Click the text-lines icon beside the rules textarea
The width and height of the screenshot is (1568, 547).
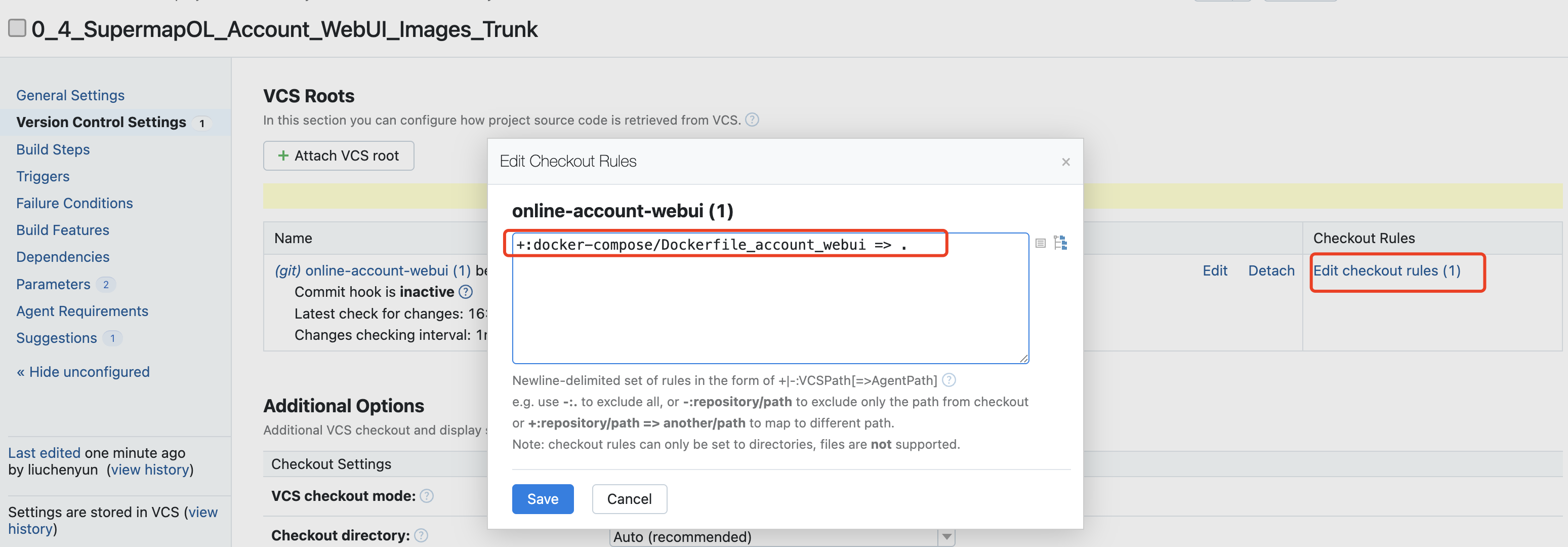(x=1040, y=243)
